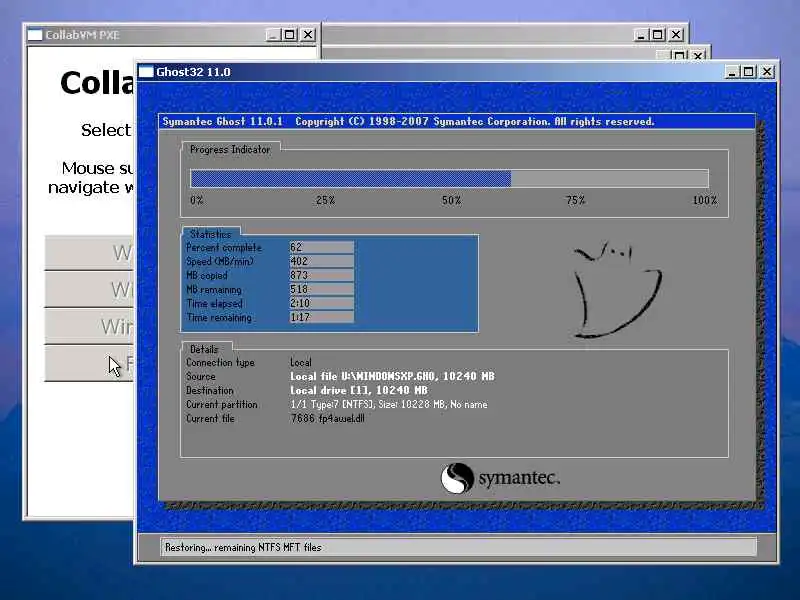The width and height of the screenshot is (800, 600).
Task: Minimize the CollabVM PXE window
Action: click(x=273, y=35)
